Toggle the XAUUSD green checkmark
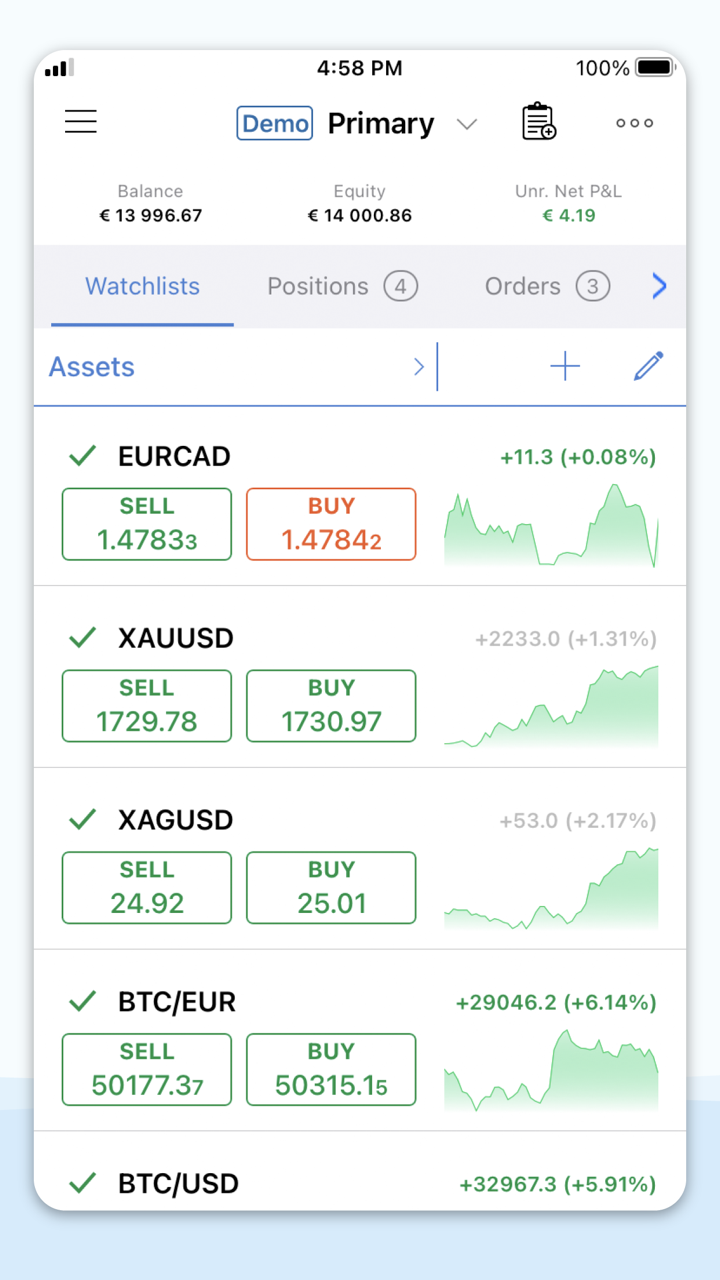This screenshot has height=1280, width=720. pos(82,638)
